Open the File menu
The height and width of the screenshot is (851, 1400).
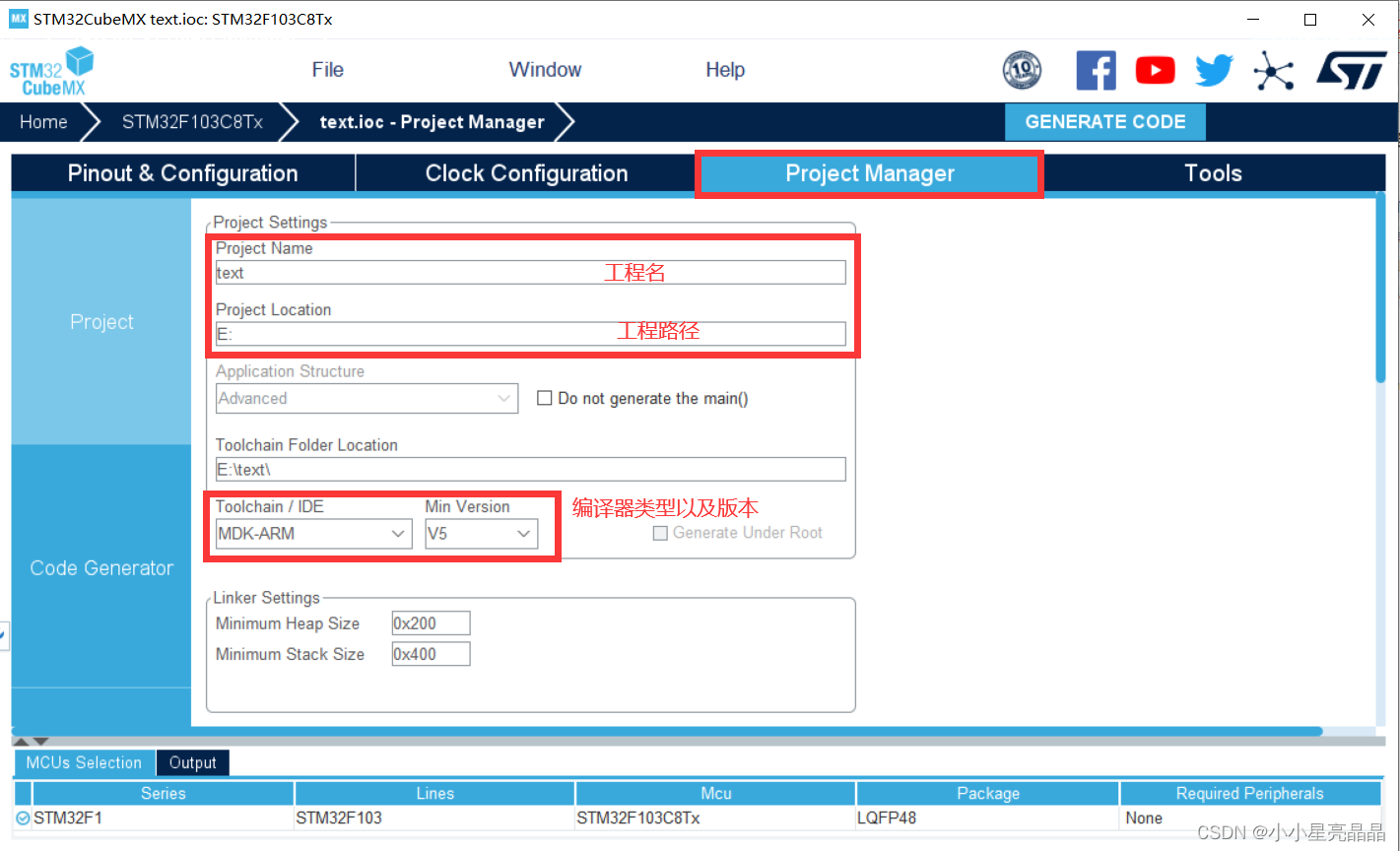click(x=328, y=70)
